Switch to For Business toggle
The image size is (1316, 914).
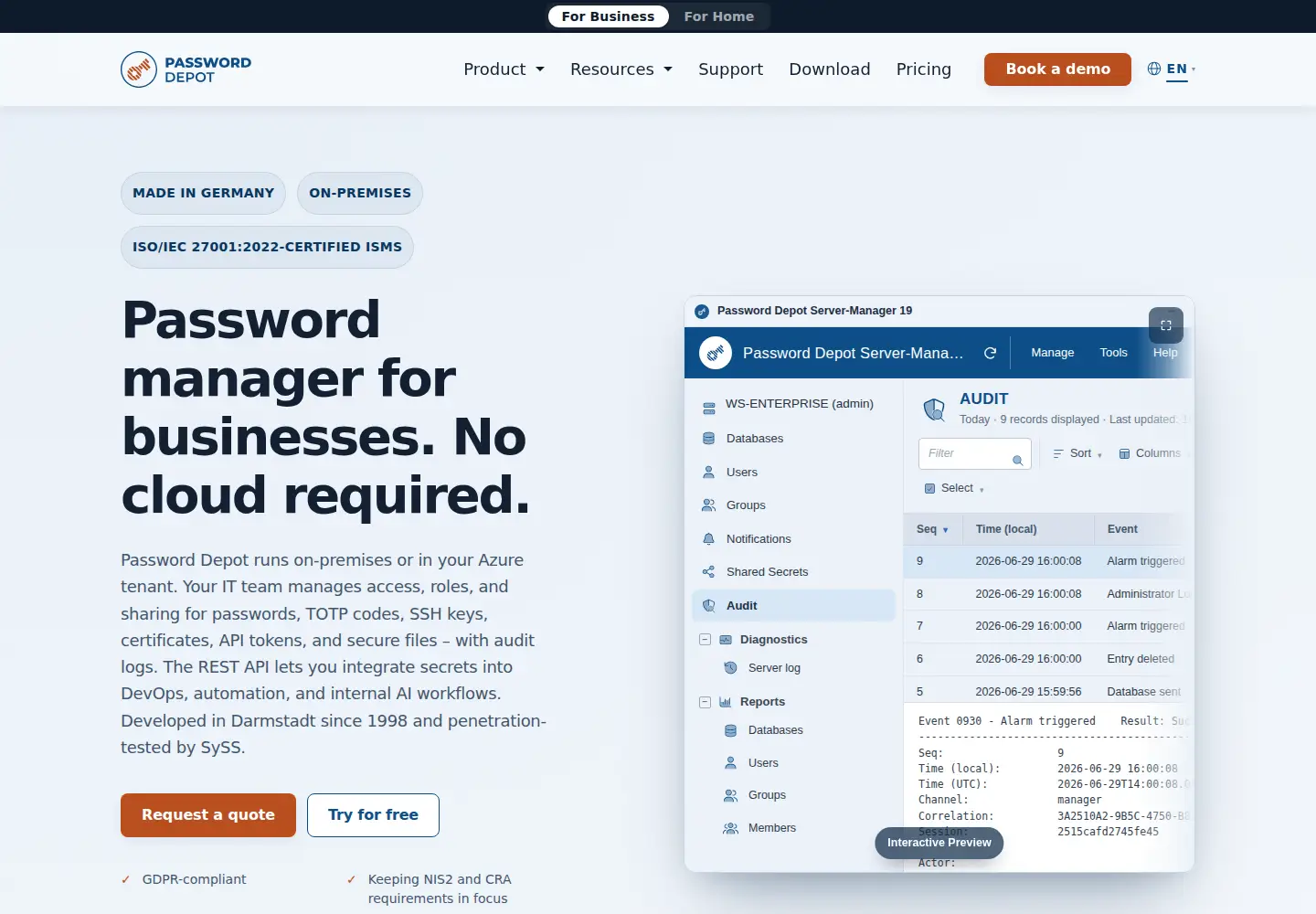(609, 16)
